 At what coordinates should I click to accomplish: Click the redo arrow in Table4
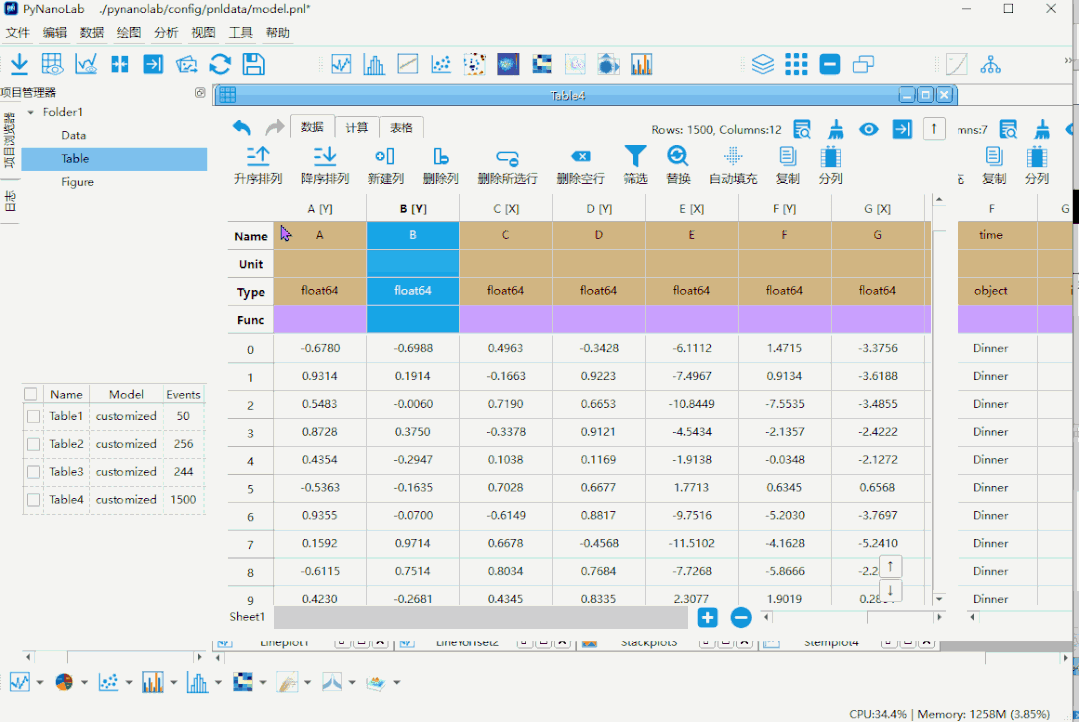pyautogui.click(x=275, y=127)
